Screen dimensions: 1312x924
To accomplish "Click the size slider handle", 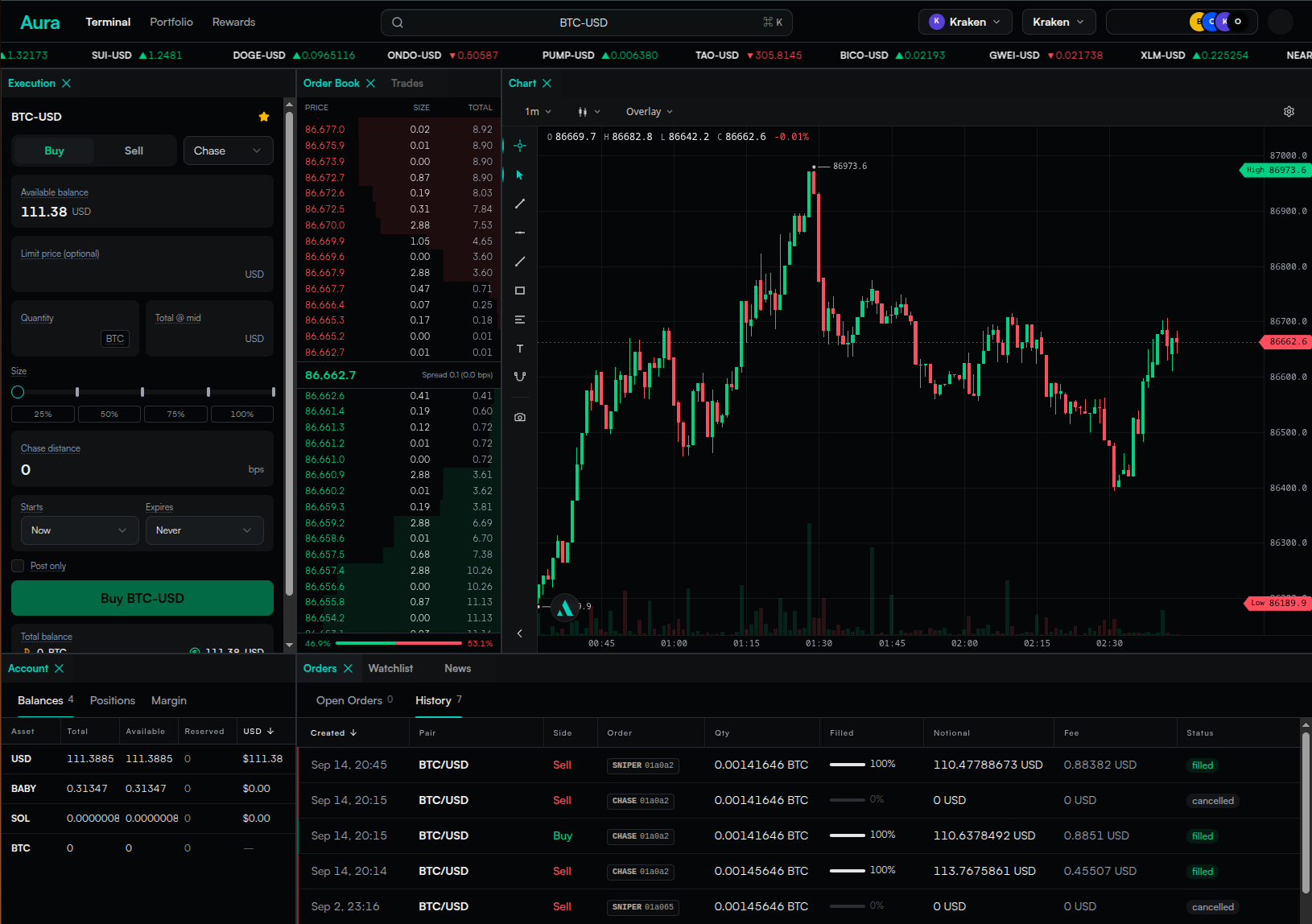I will (x=18, y=392).
